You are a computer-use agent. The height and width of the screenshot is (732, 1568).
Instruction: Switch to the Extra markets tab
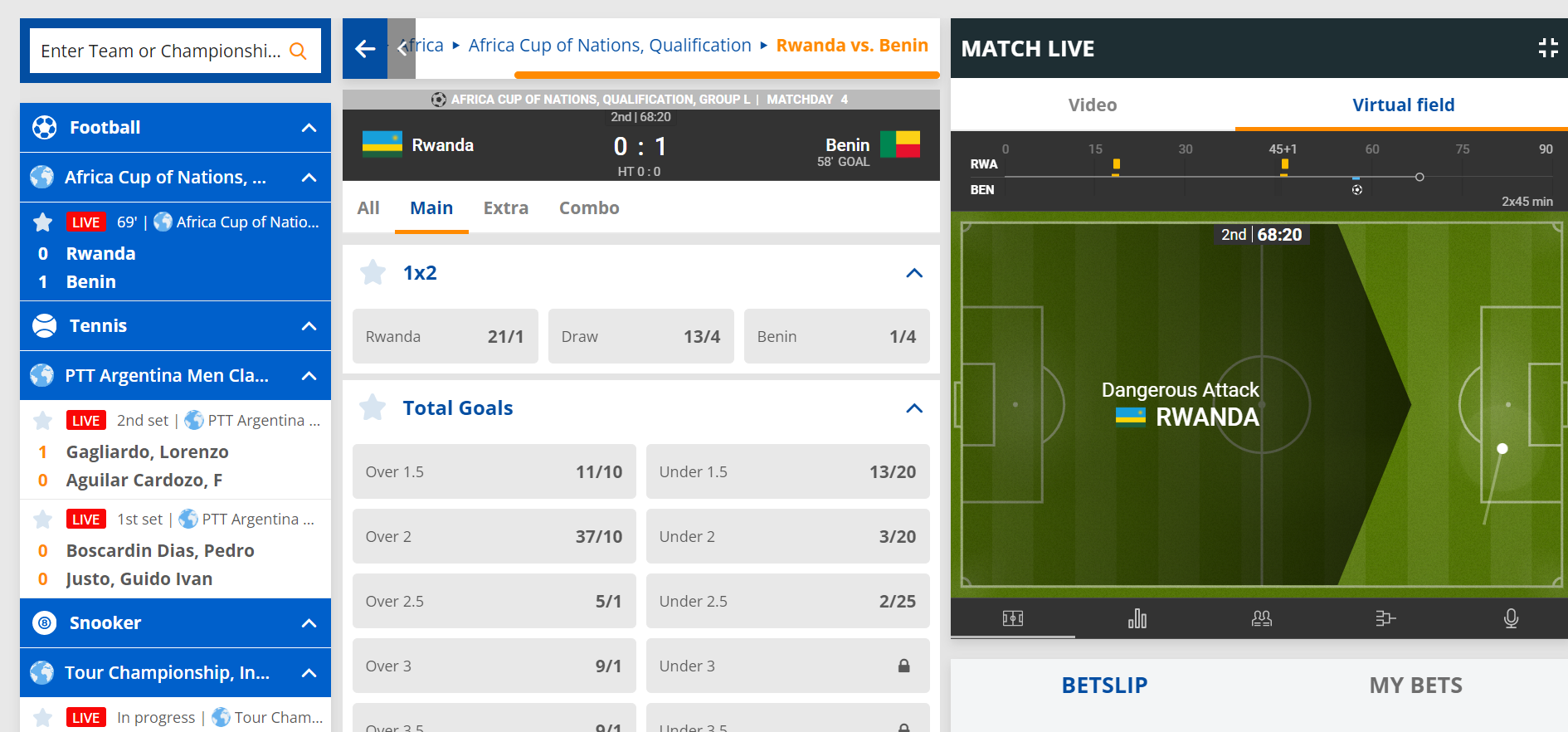click(506, 208)
